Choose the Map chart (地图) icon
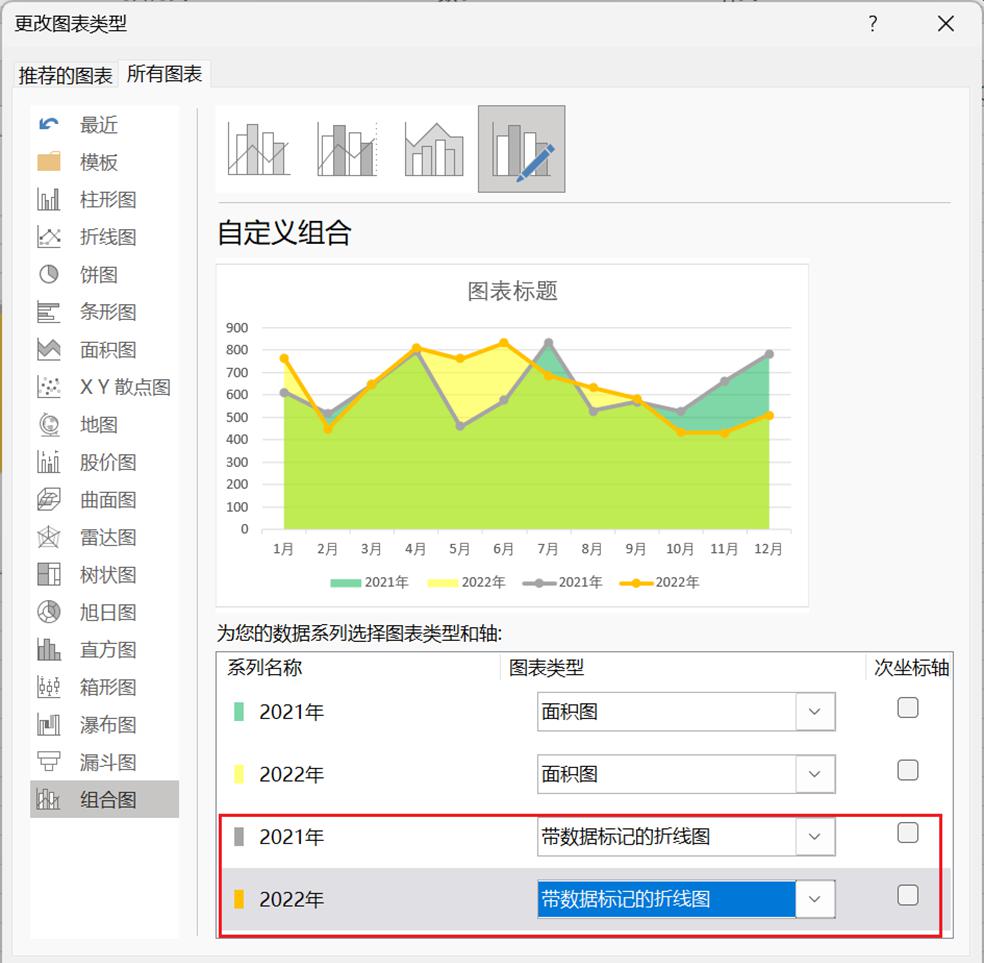 click(49, 425)
